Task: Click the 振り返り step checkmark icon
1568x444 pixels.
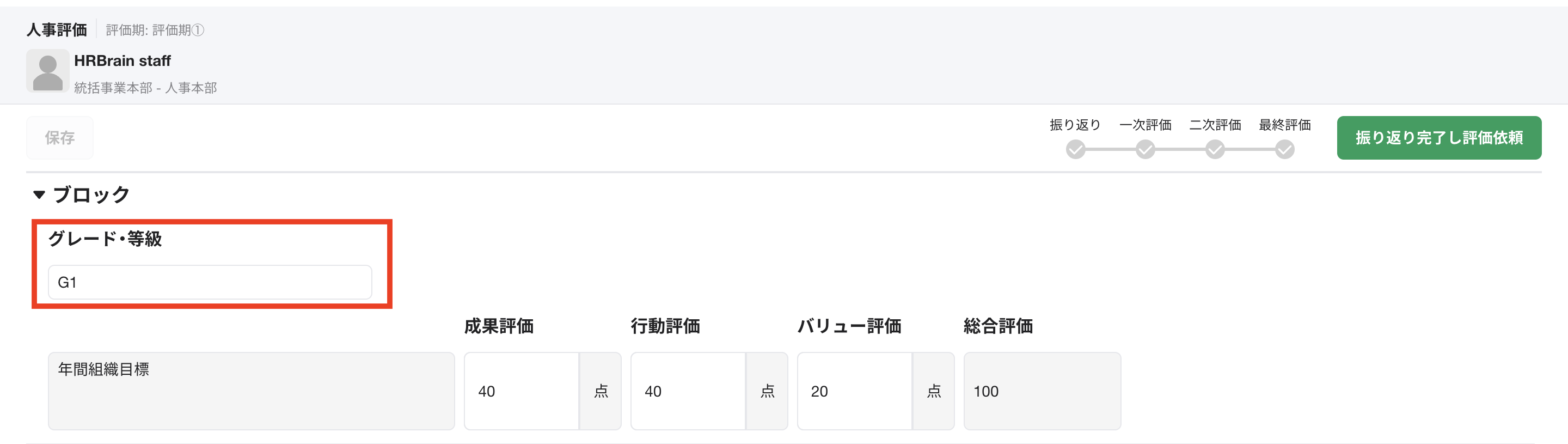Action: point(1075,149)
